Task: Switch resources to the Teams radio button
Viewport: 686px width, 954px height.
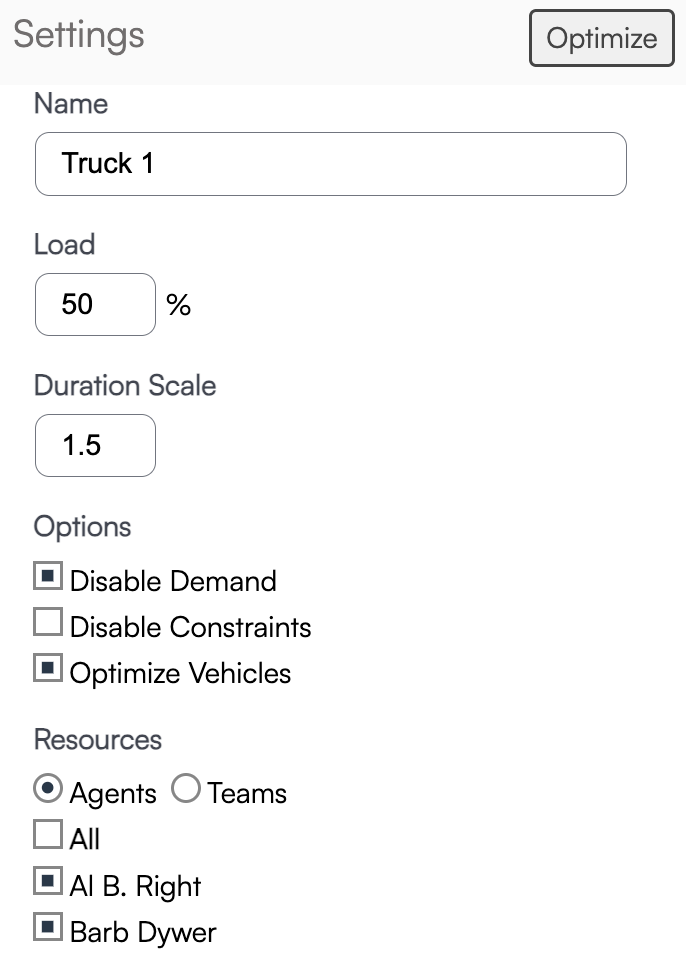Action: (186, 790)
